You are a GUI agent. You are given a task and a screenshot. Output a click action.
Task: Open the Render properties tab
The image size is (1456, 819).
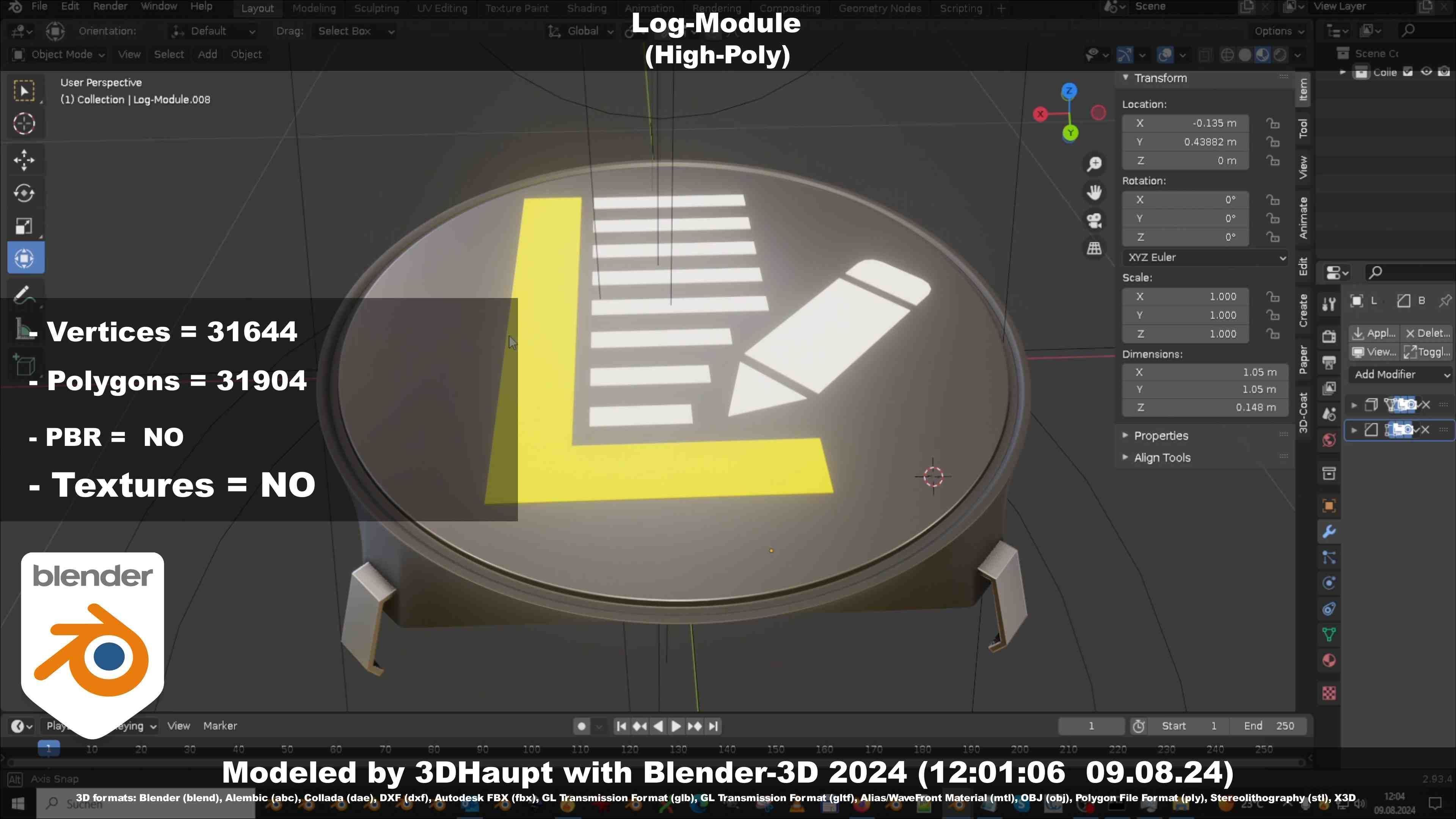click(x=1329, y=336)
